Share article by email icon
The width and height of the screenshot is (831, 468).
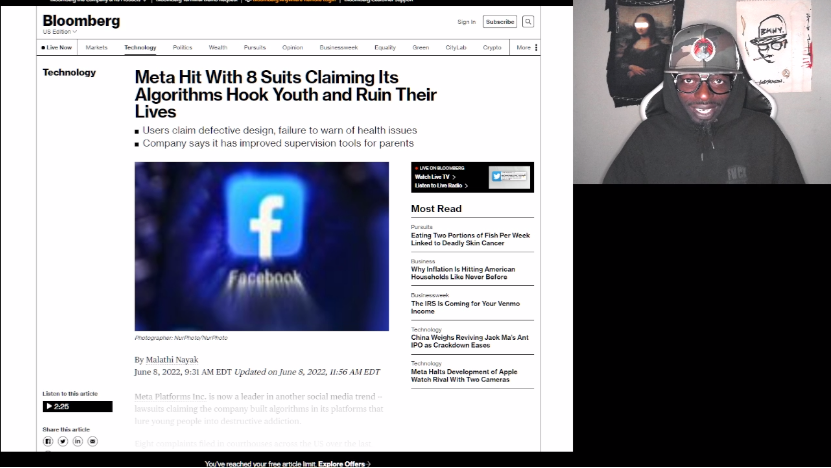93,441
